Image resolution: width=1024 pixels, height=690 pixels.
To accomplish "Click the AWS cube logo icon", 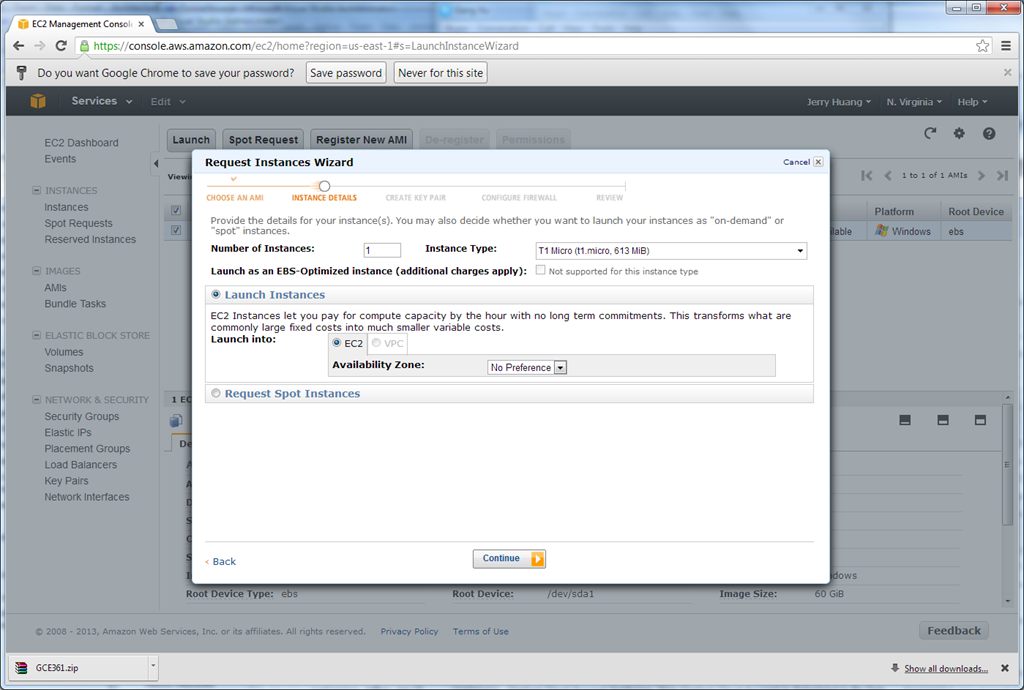I will point(38,101).
